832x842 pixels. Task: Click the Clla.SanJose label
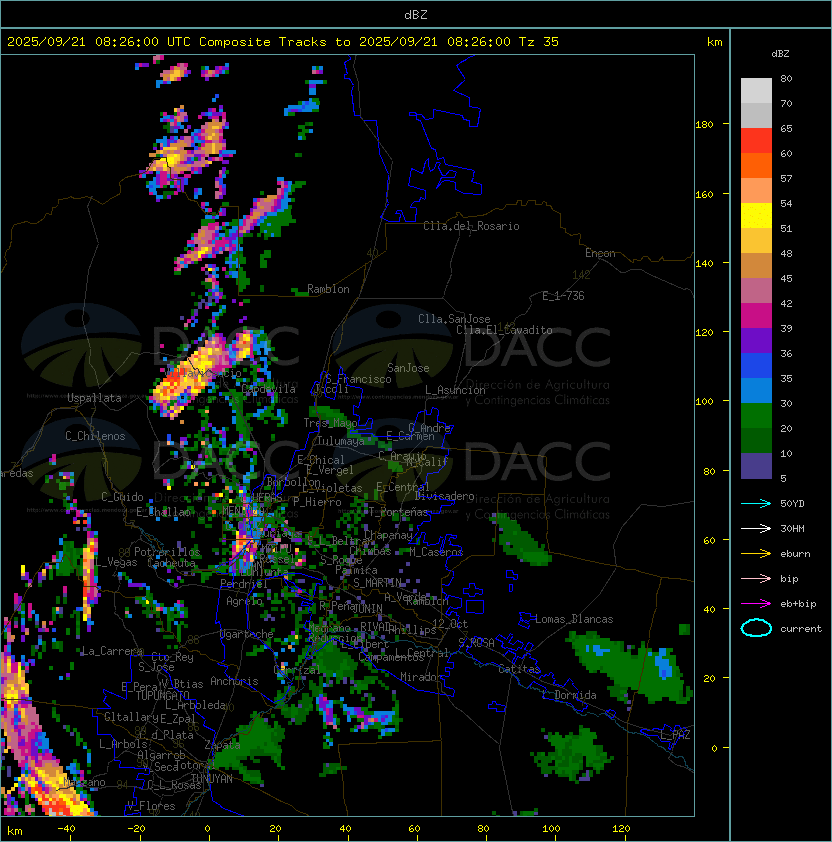[x=454, y=319]
